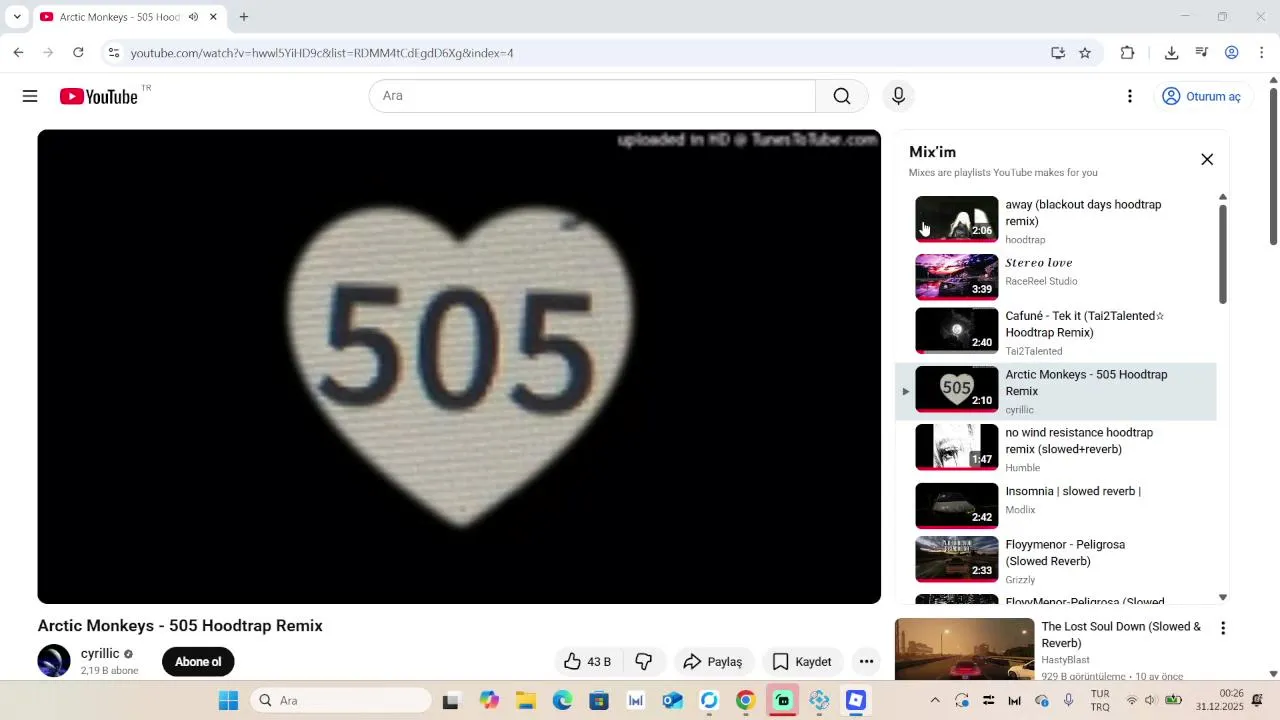
Task: Close the Mix'im playlist panel
Action: (1207, 160)
